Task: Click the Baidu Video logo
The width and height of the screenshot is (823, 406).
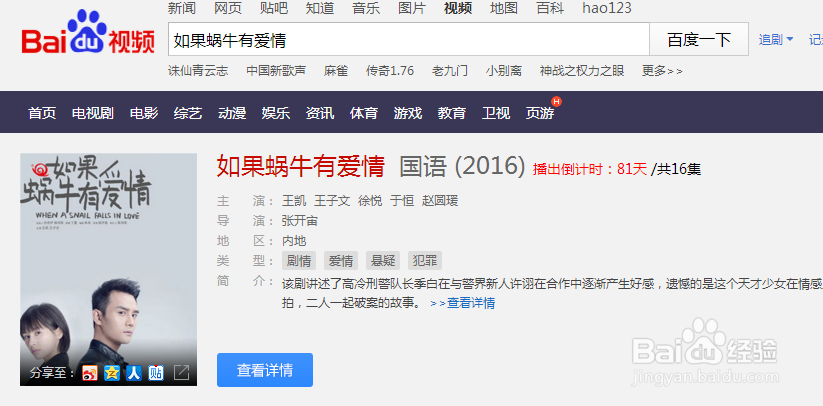Action: (x=88, y=33)
